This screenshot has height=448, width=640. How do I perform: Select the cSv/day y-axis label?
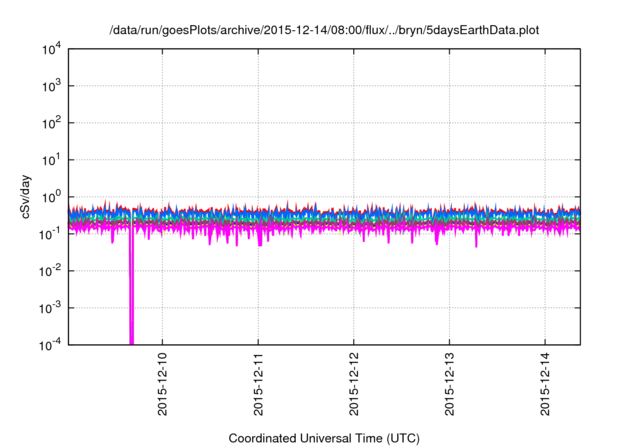(x=26, y=197)
